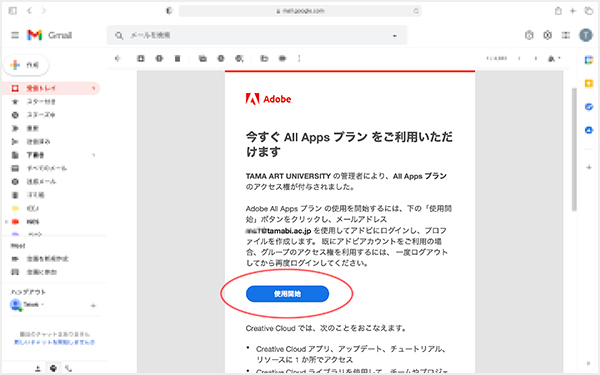Click the Gmail logo
Image resolution: width=600 pixels, height=375 pixels.
[x=49, y=35]
